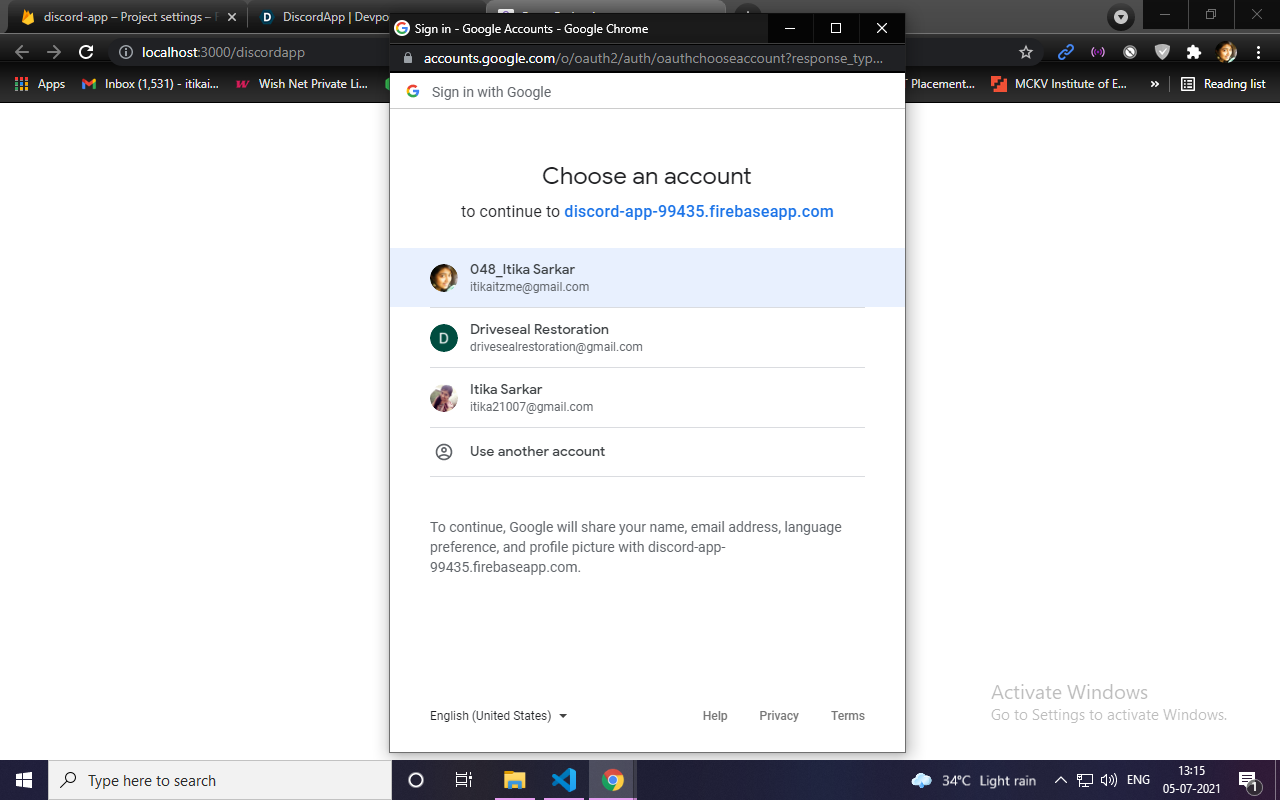
Task: Click the person icon beside Use another account
Action: [444, 452]
